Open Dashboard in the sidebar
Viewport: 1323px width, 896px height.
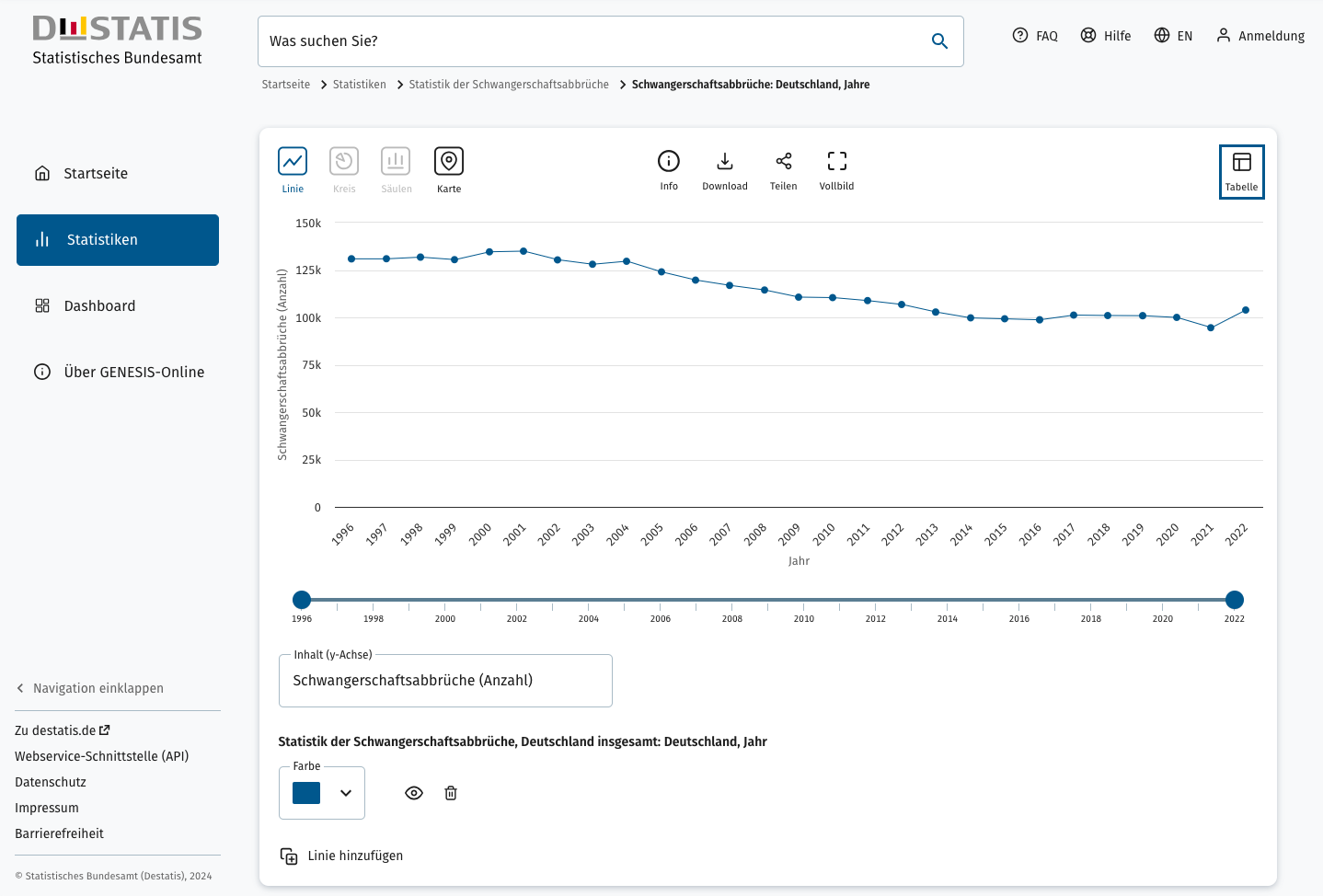pos(99,306)
